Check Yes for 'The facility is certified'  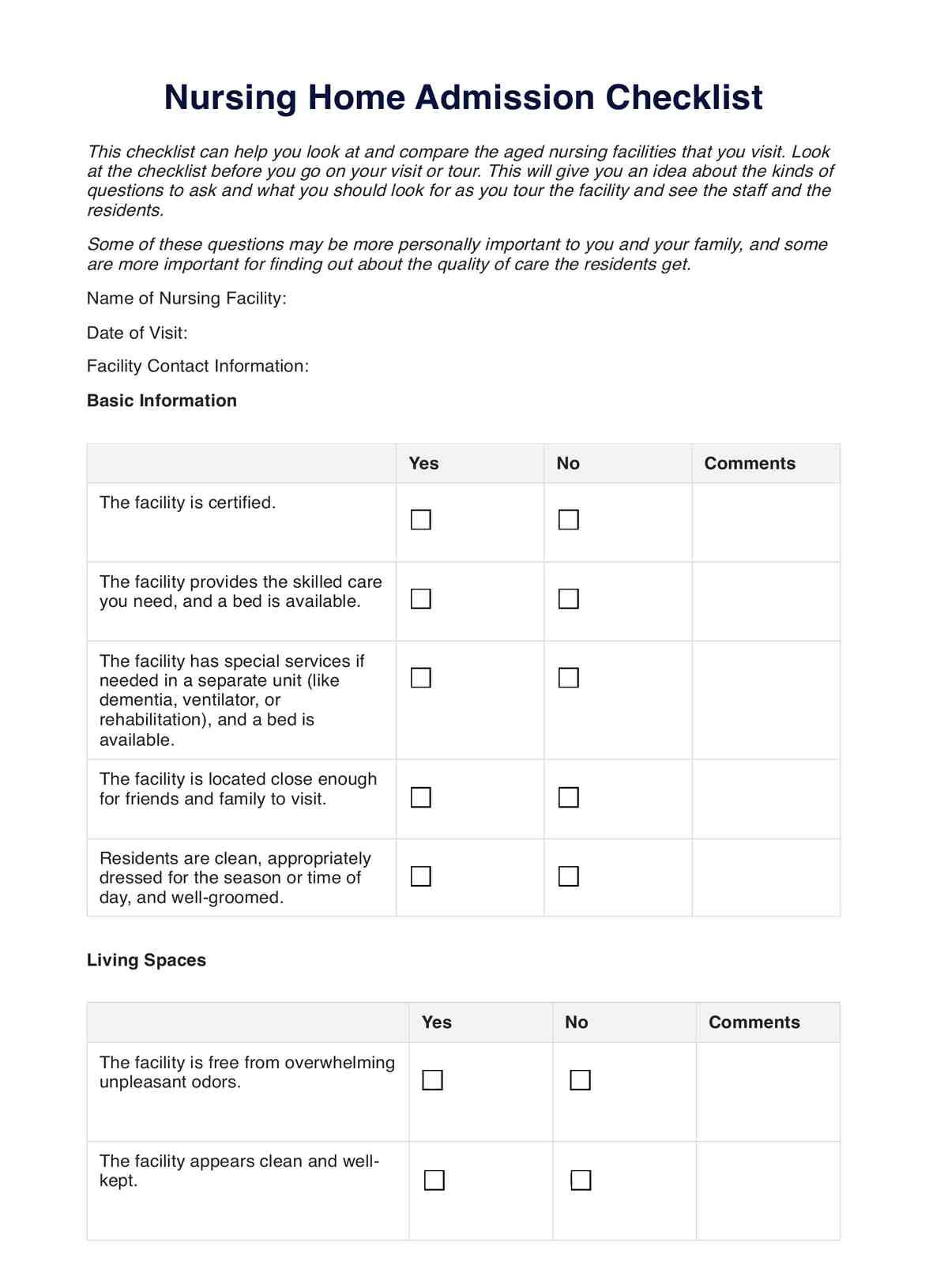[421, 520]
